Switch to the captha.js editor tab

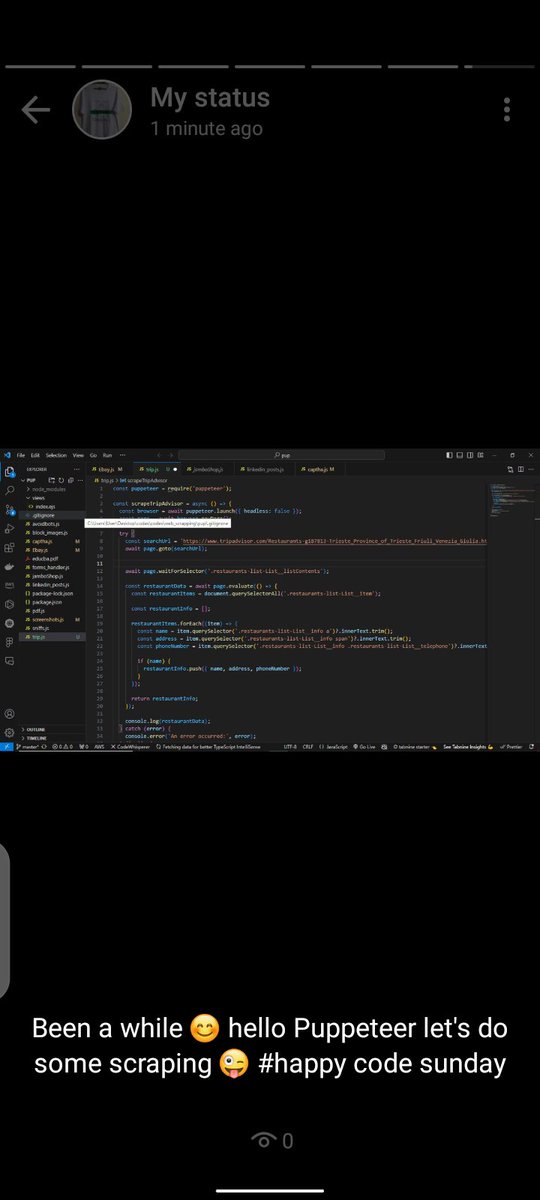[320, 469]
